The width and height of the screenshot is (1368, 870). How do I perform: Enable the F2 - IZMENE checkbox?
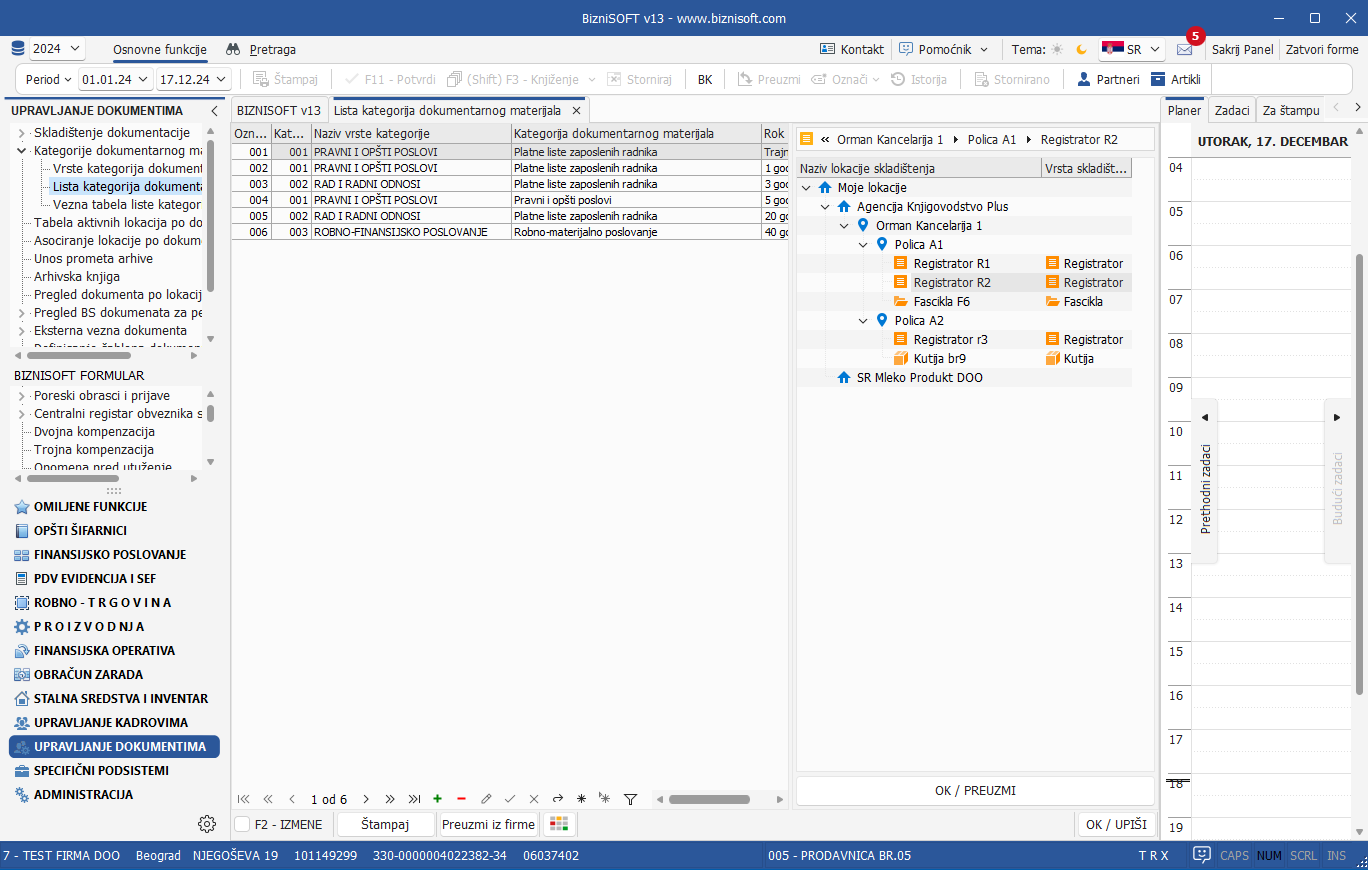click(x=243, y=824)
